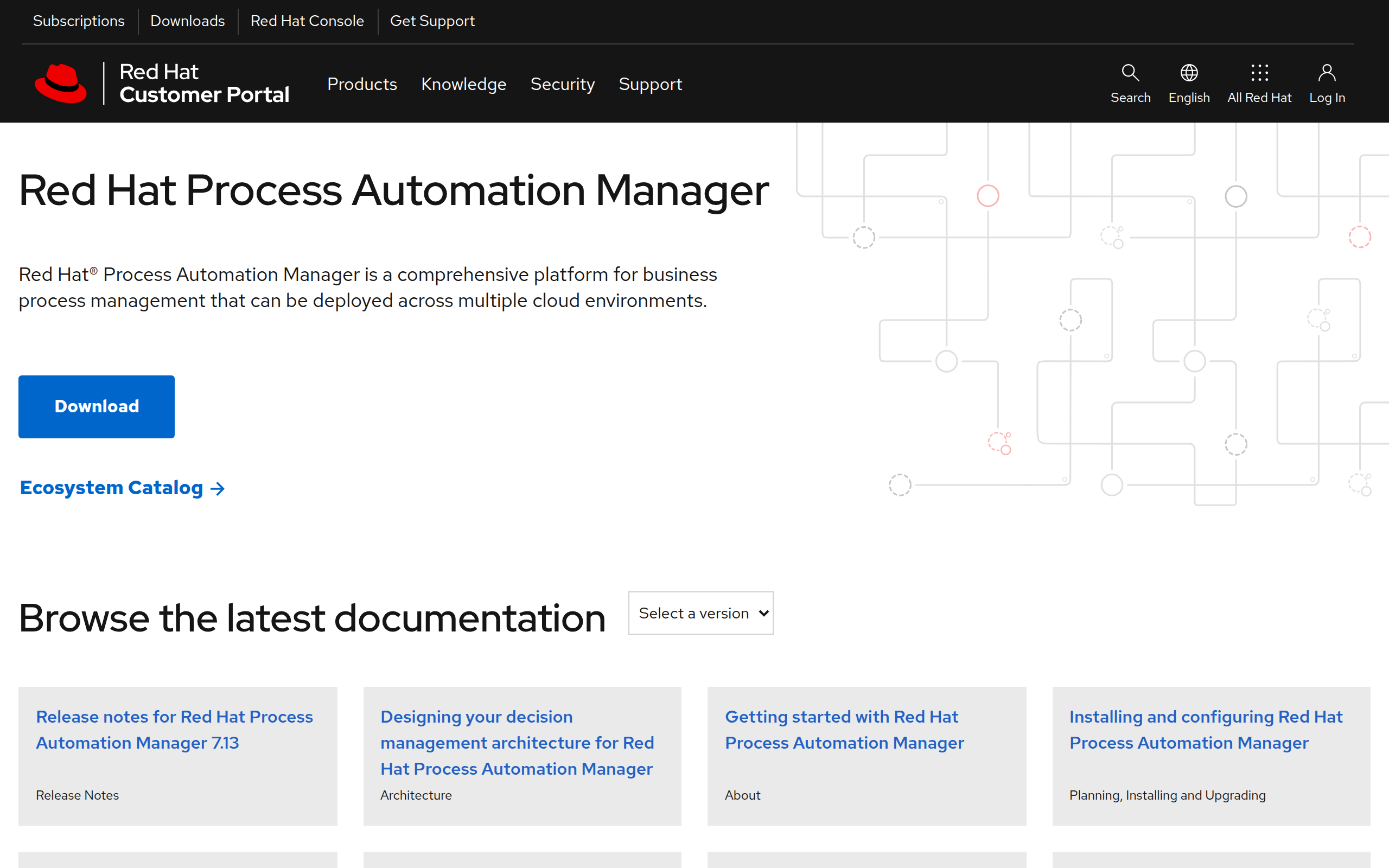Open the Knowledge navigation menu
Image resolution: width=1389 pixels, height=868 pixels.
pos(464,84)
